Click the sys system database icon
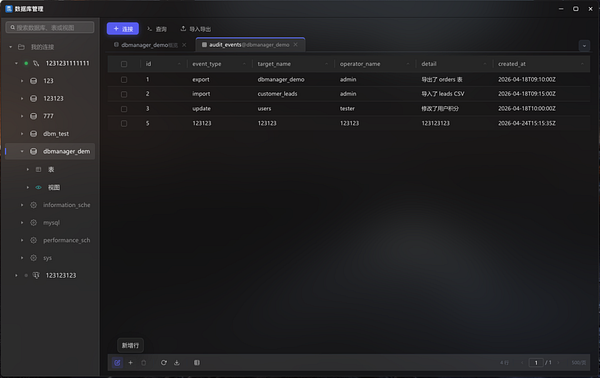This screenshot has width=600, height=378. pos(34,257)
